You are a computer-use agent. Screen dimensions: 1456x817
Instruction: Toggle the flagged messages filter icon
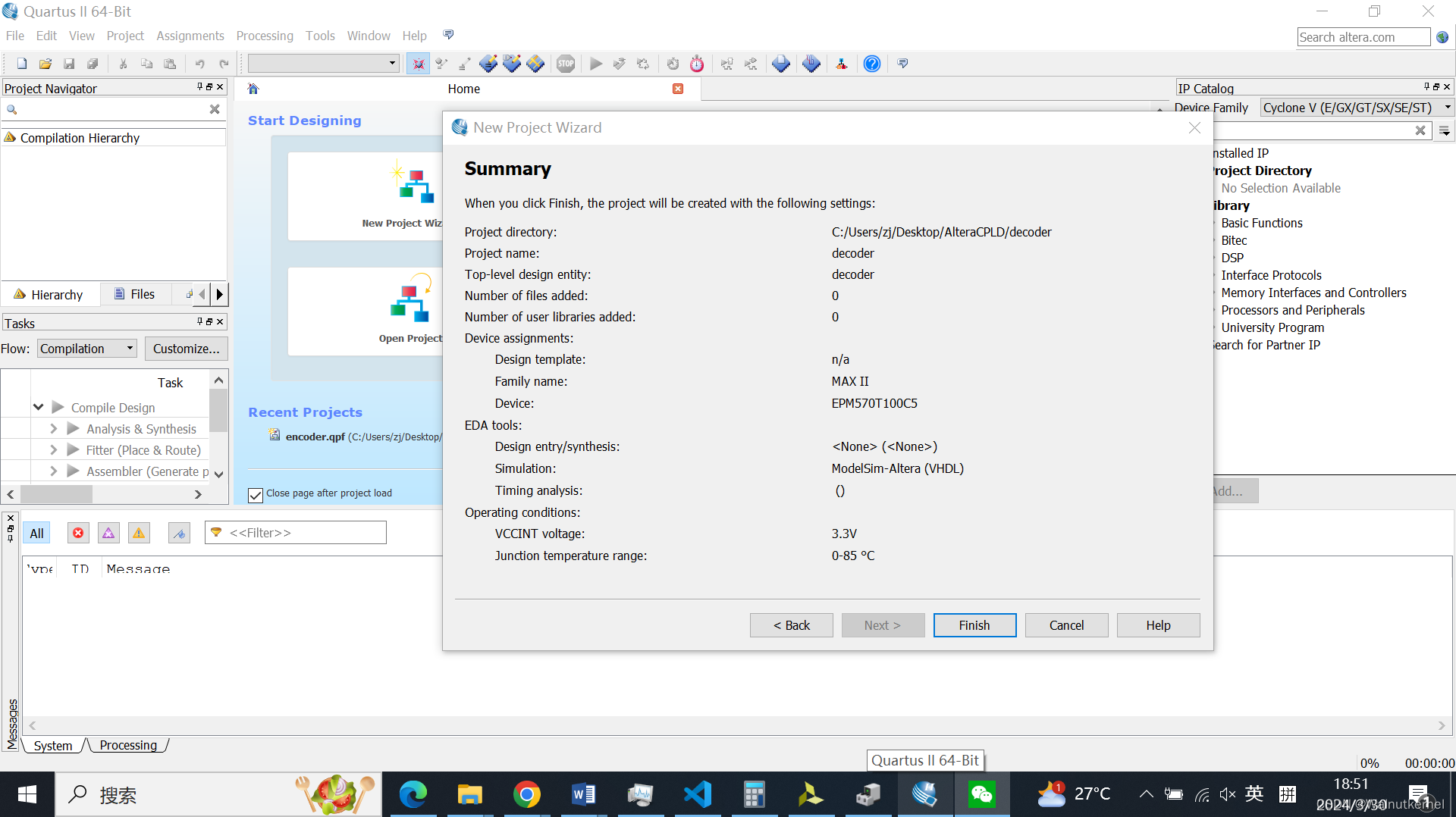pos(180,533)
